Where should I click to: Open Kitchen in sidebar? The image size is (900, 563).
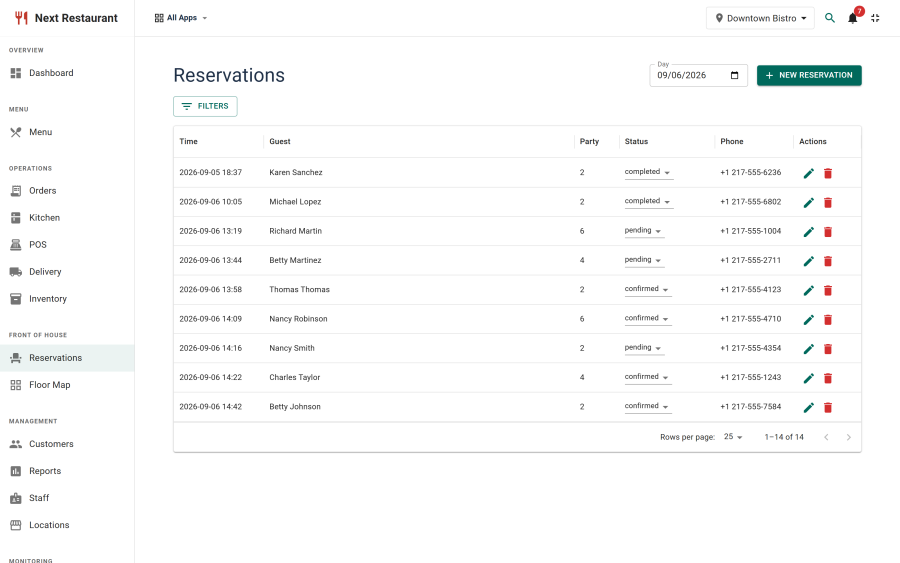[67, 218]
